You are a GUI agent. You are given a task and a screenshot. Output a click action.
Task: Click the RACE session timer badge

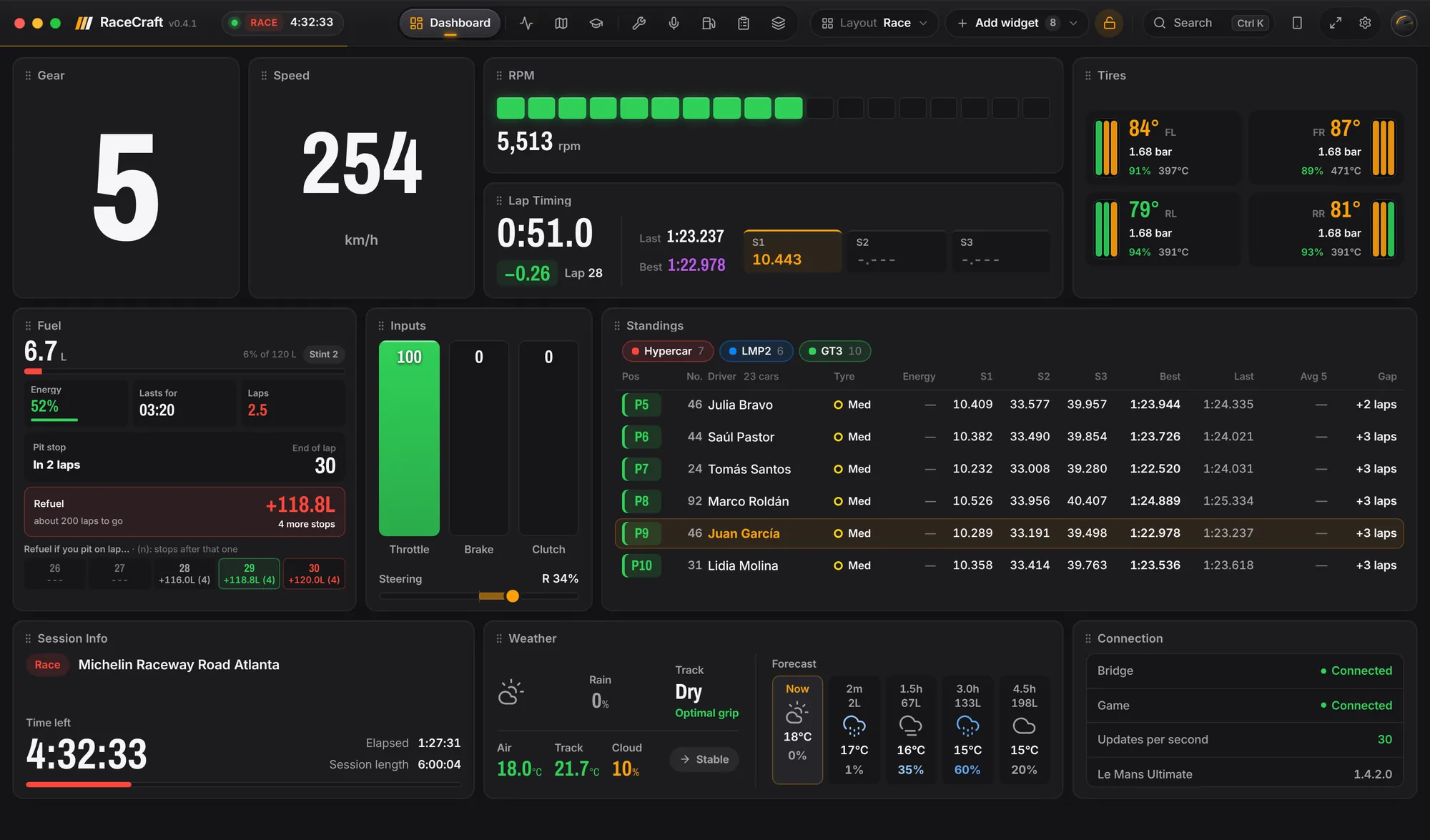pyautogui.click(x=282, y=23)
